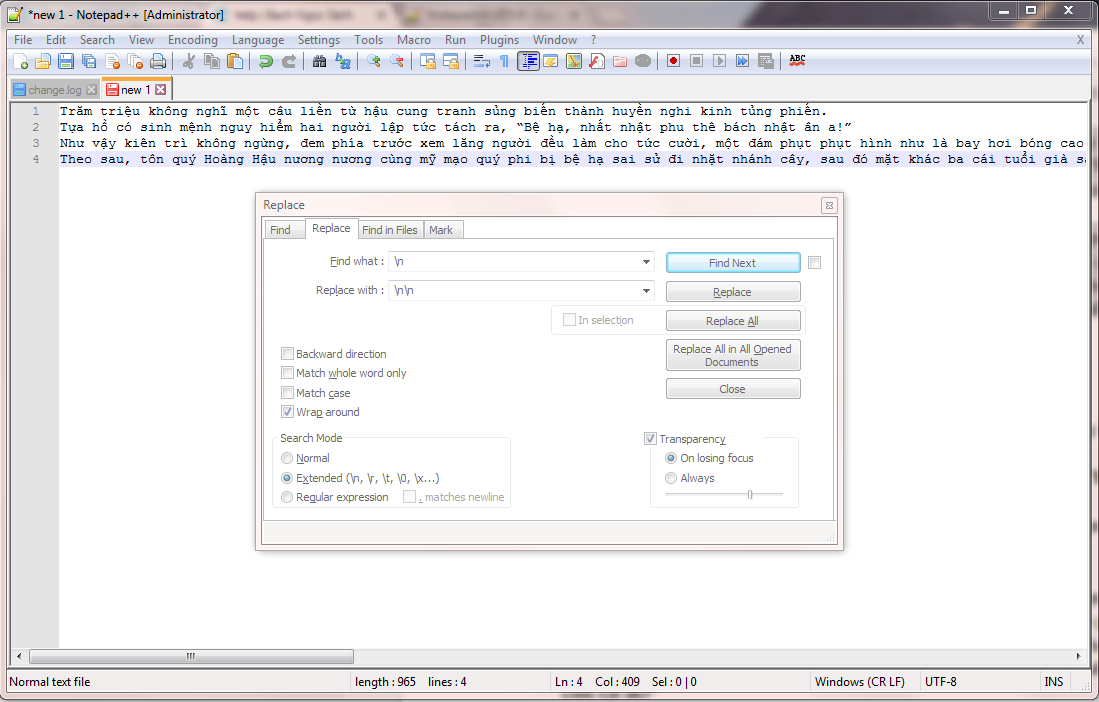Click the ABC spell check icon

click(x=797, y=61)
